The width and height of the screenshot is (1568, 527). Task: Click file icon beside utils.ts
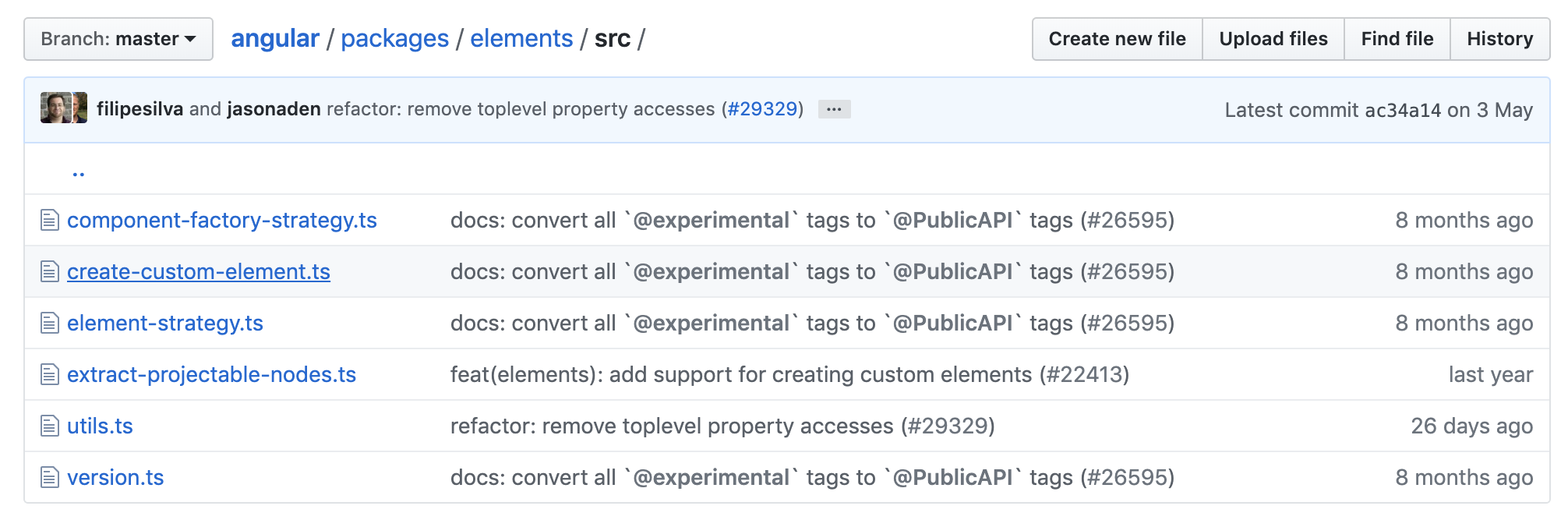(50, 426)
